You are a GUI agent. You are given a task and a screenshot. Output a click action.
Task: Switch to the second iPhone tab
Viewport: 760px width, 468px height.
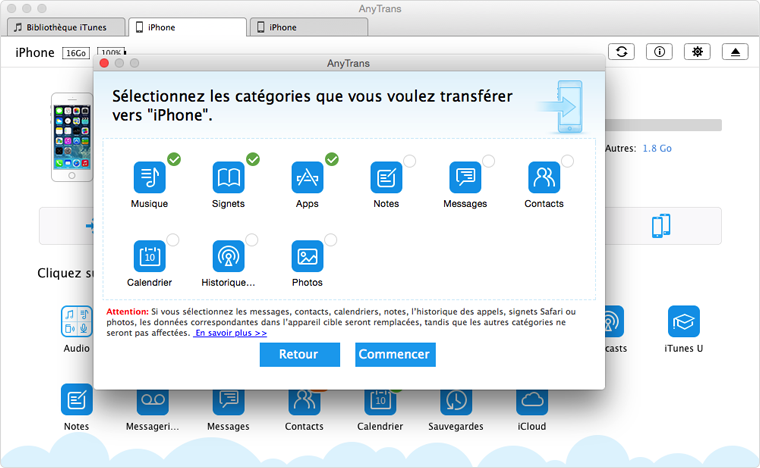[x=309, y=27]
